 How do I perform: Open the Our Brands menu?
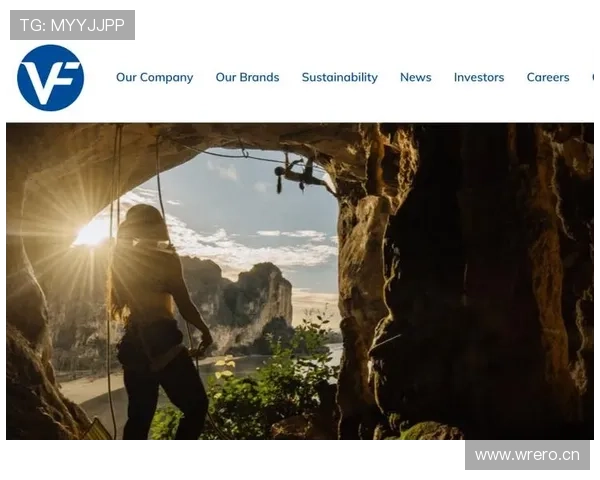pyautogui.click(x=247, y=77)
